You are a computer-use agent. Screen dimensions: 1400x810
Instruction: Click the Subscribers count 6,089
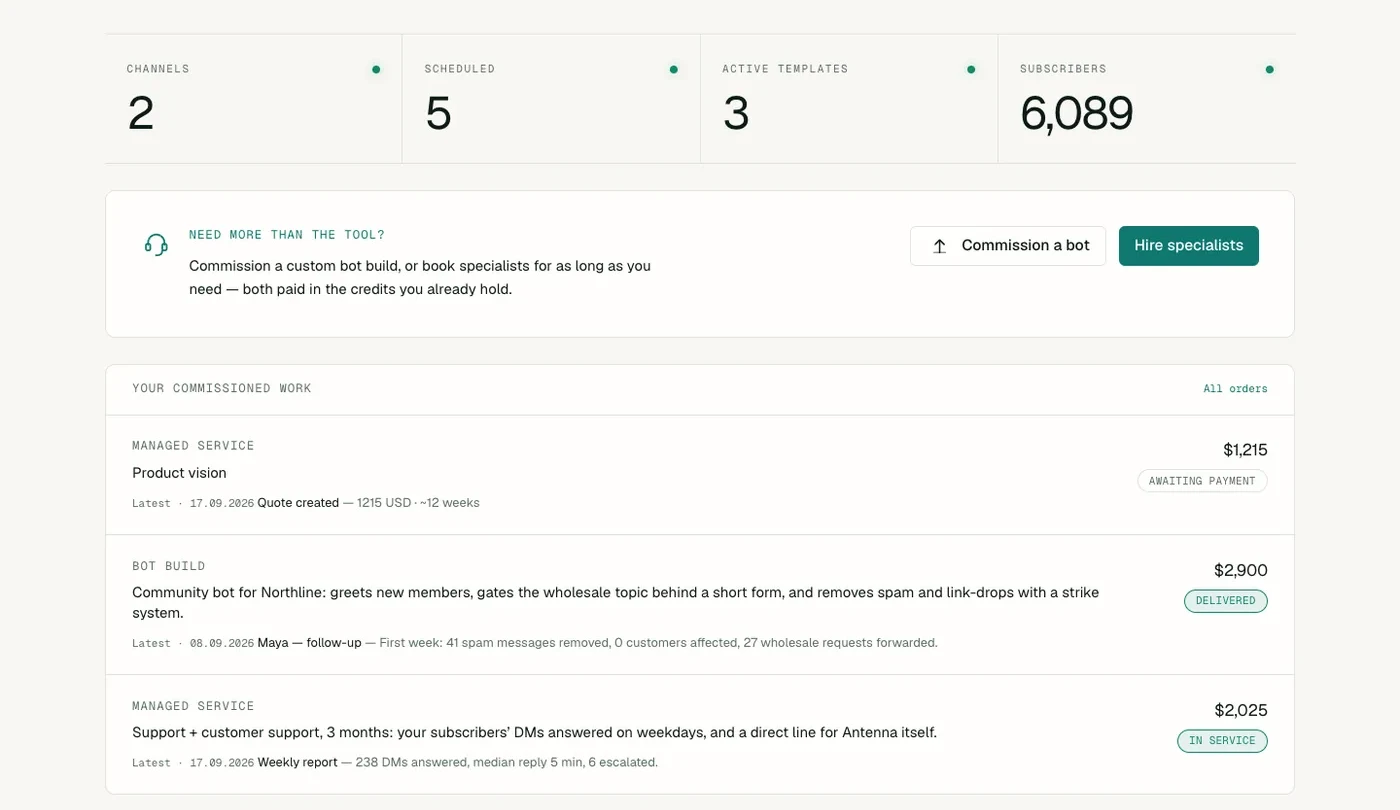(1076, 114)
